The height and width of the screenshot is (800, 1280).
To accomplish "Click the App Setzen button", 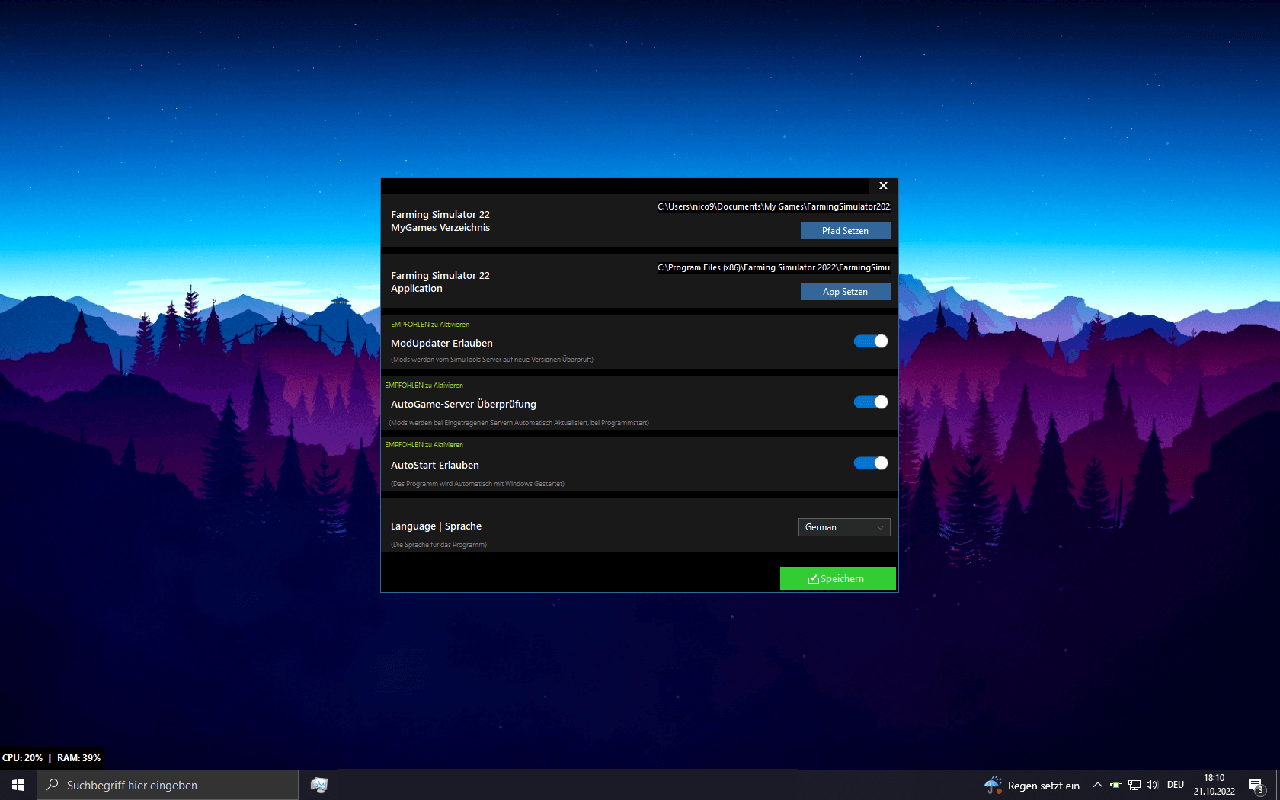I will 845,292.
